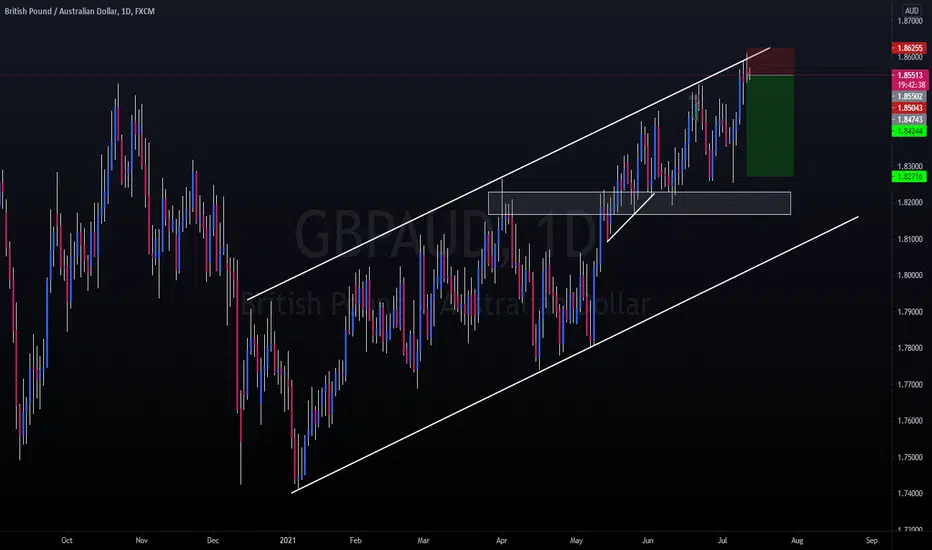
Task: Open the AUD currency selector
Action: pos(911,11)
